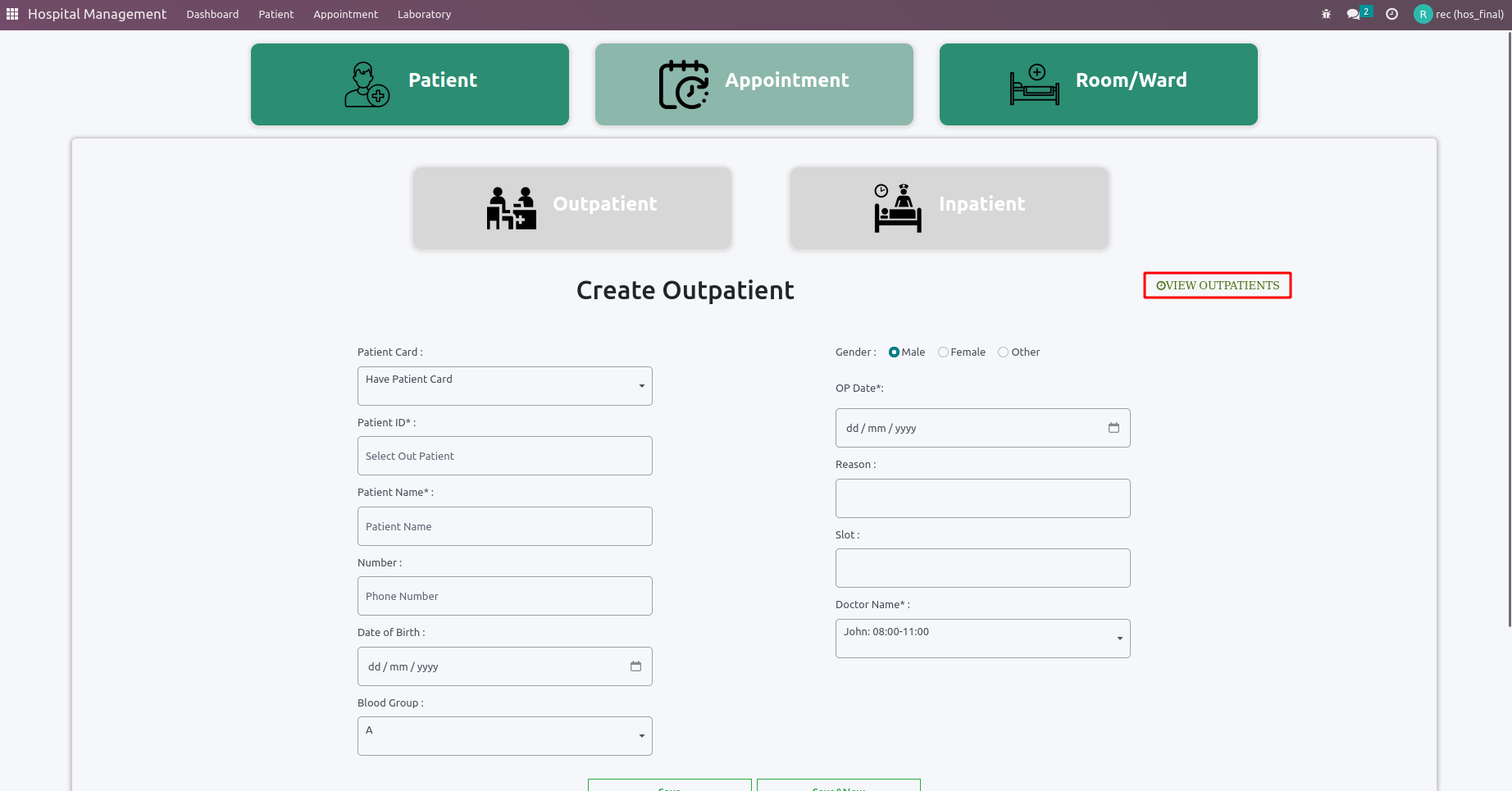Click the user avatar R icon
The width and height of the screenshot is (1512, 791).
(x=1423, y=14)
